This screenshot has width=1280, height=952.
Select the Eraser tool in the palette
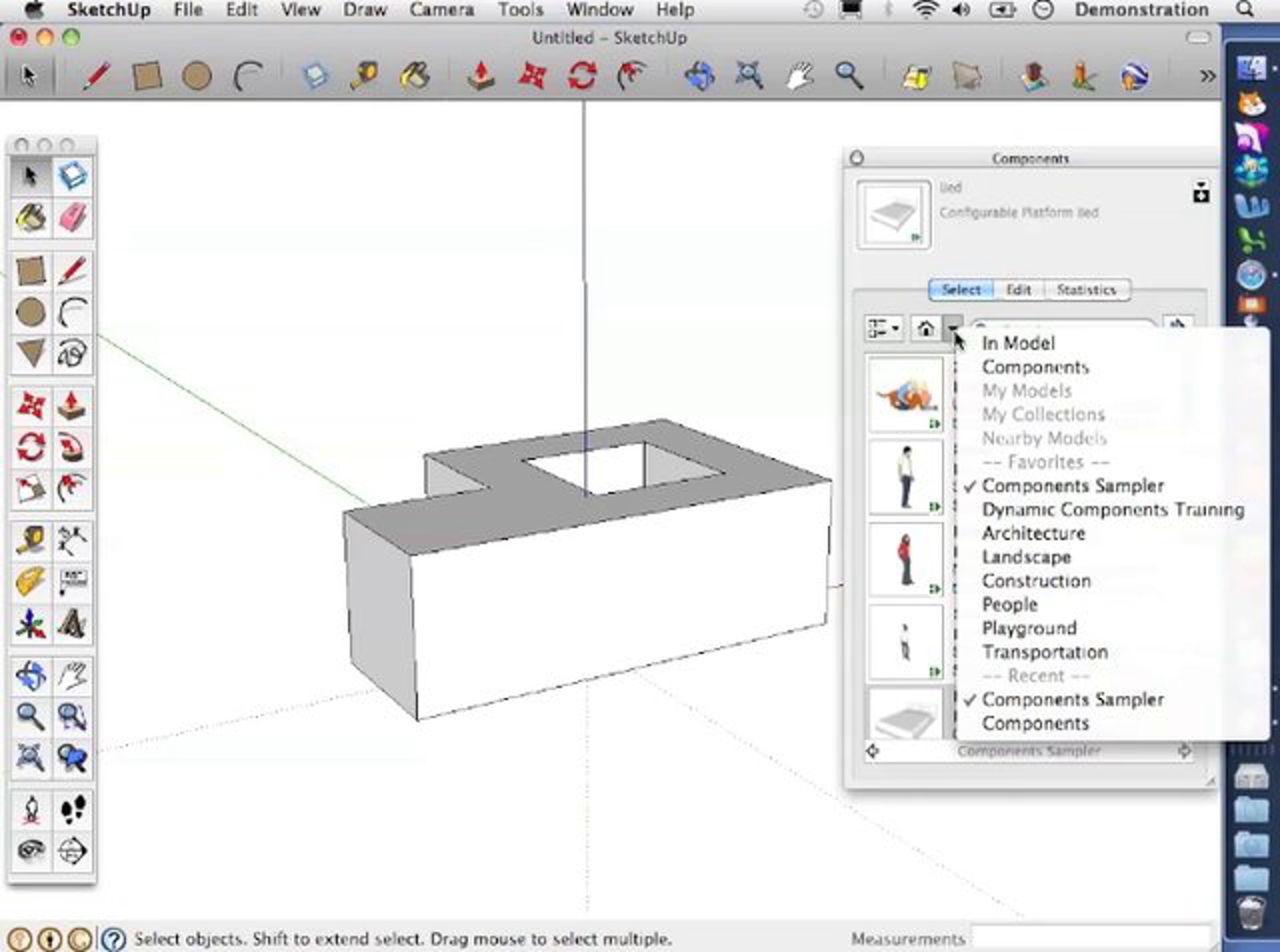[73, 218]
